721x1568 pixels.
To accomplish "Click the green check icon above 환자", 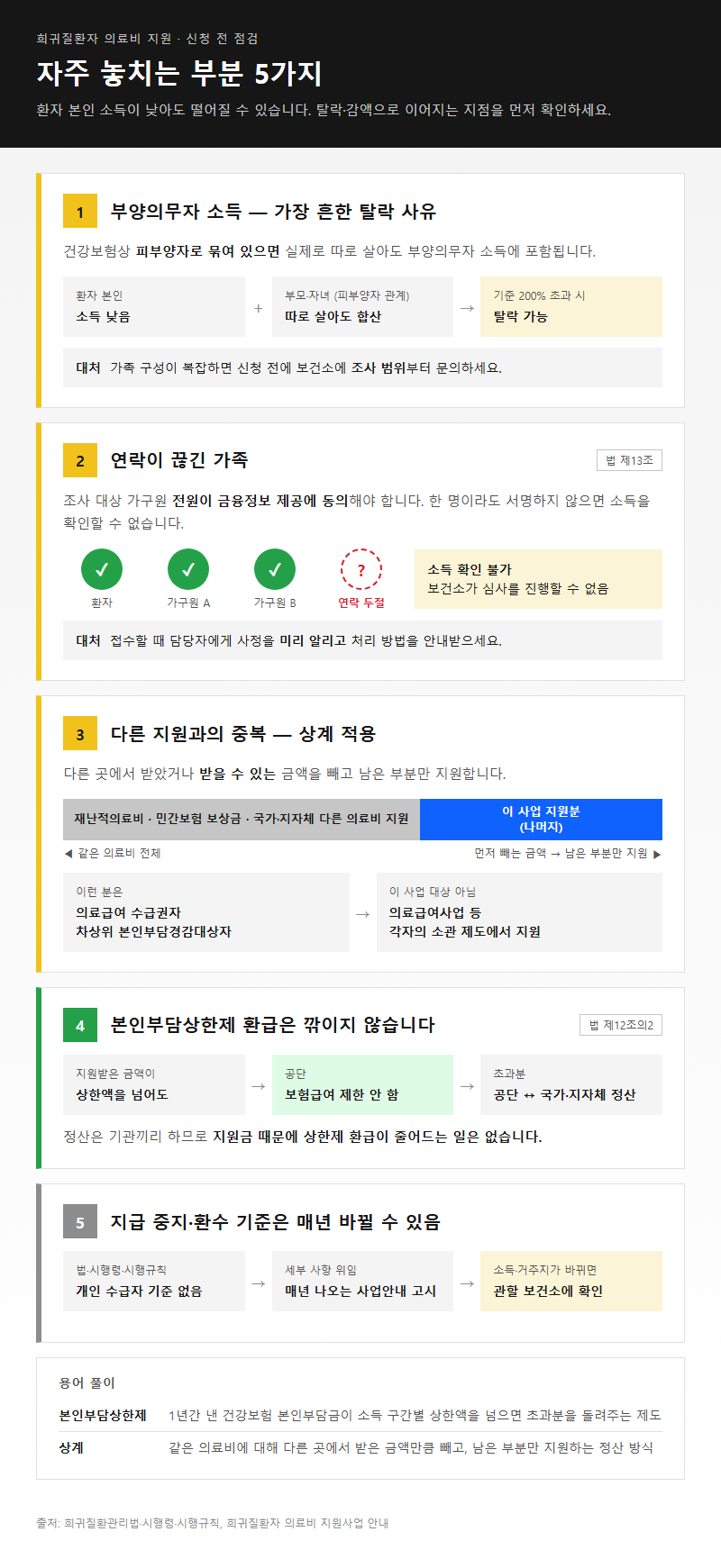I will 102,569.
